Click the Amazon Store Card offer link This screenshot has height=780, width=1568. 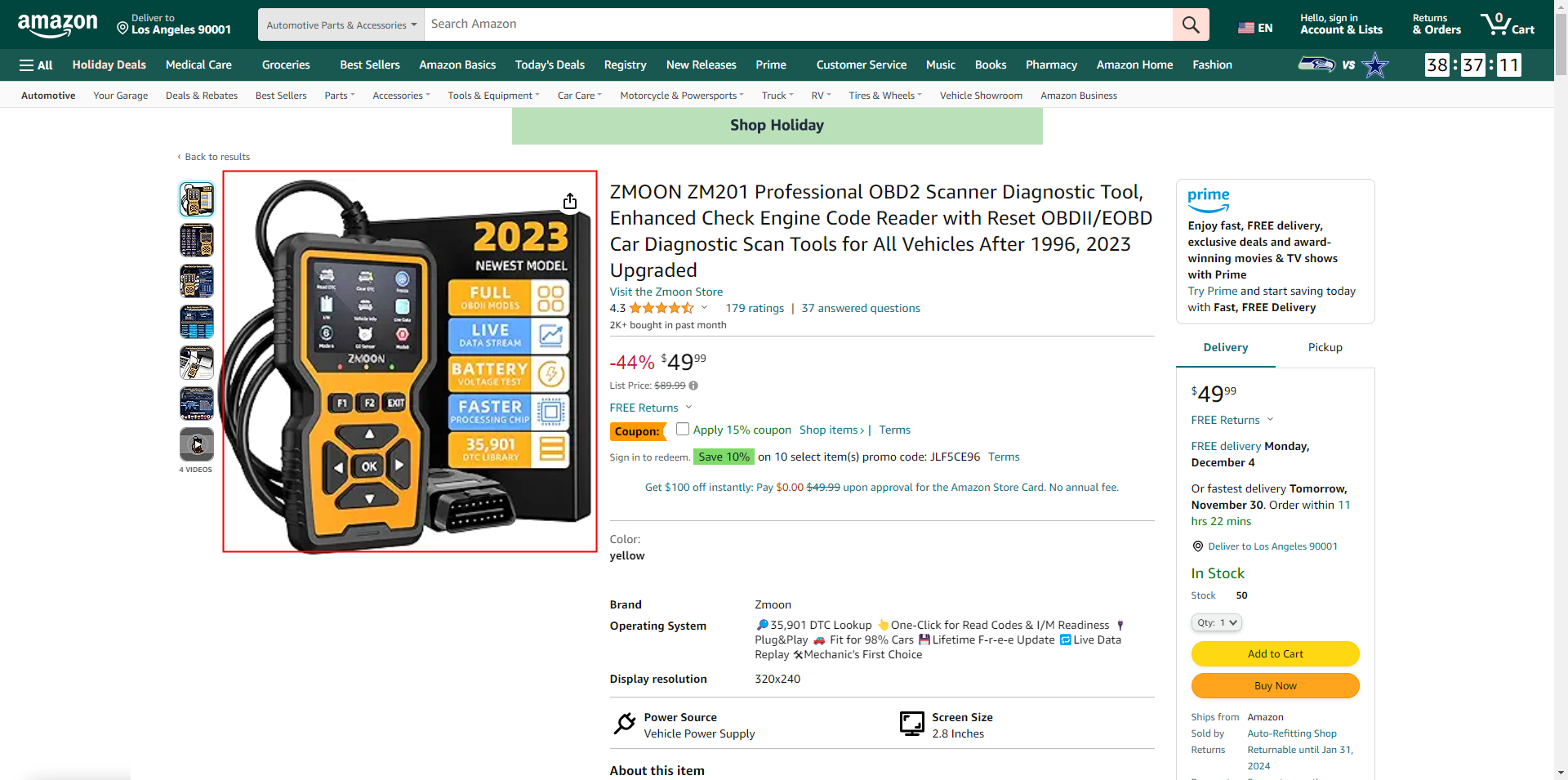click(x=881, y=487)
